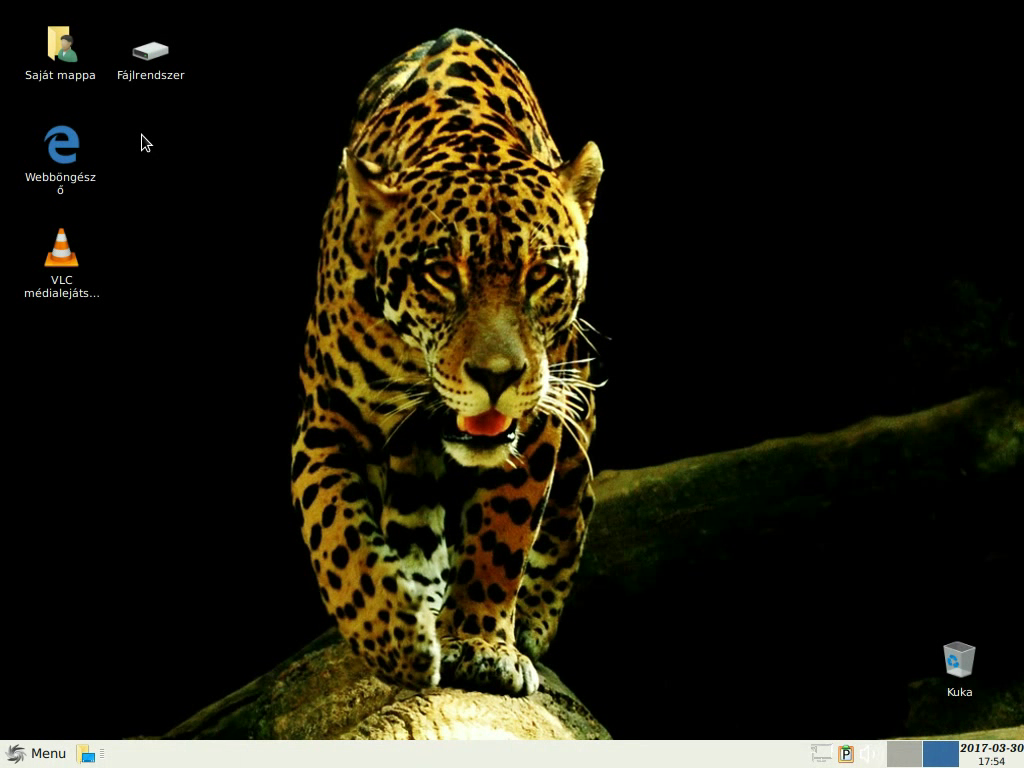Viewport: 1024px width, 768px height.
Task: Select the Fájlrendszer text label
Action: point(150,75)
